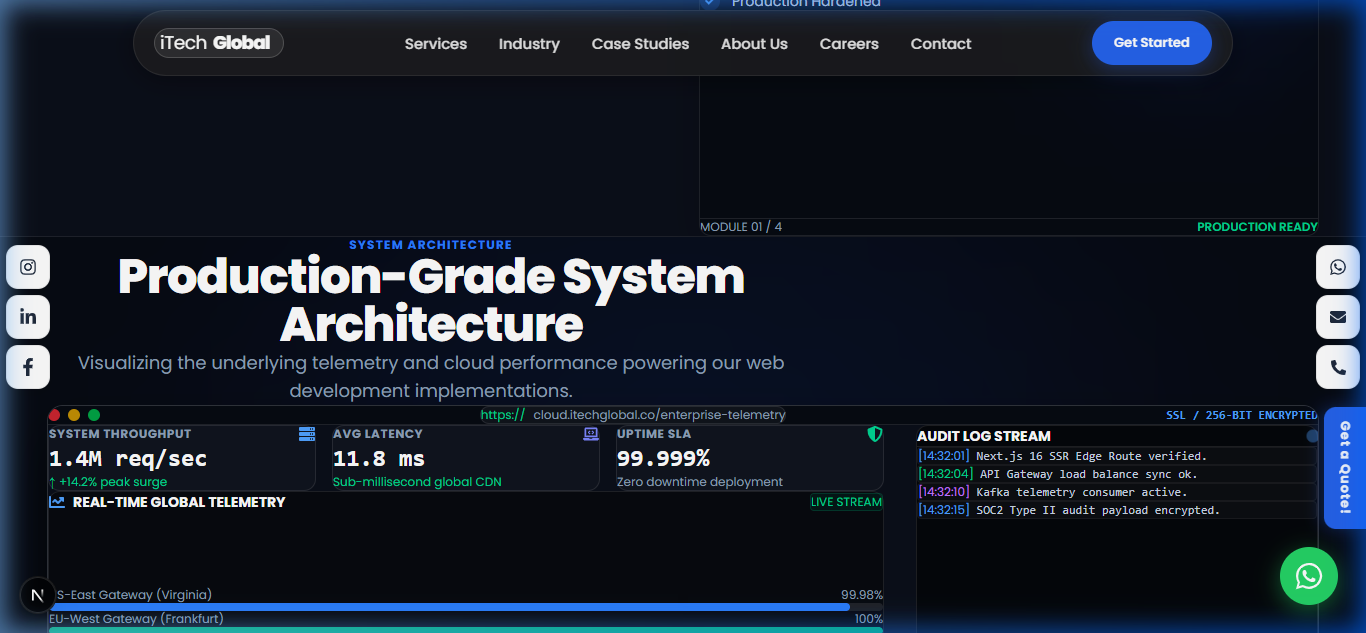Viewport: 1366px width, 633px height.
Task: Click the 1.4M req/sec value
Action: pyautogui.click(x=128, y=459)
